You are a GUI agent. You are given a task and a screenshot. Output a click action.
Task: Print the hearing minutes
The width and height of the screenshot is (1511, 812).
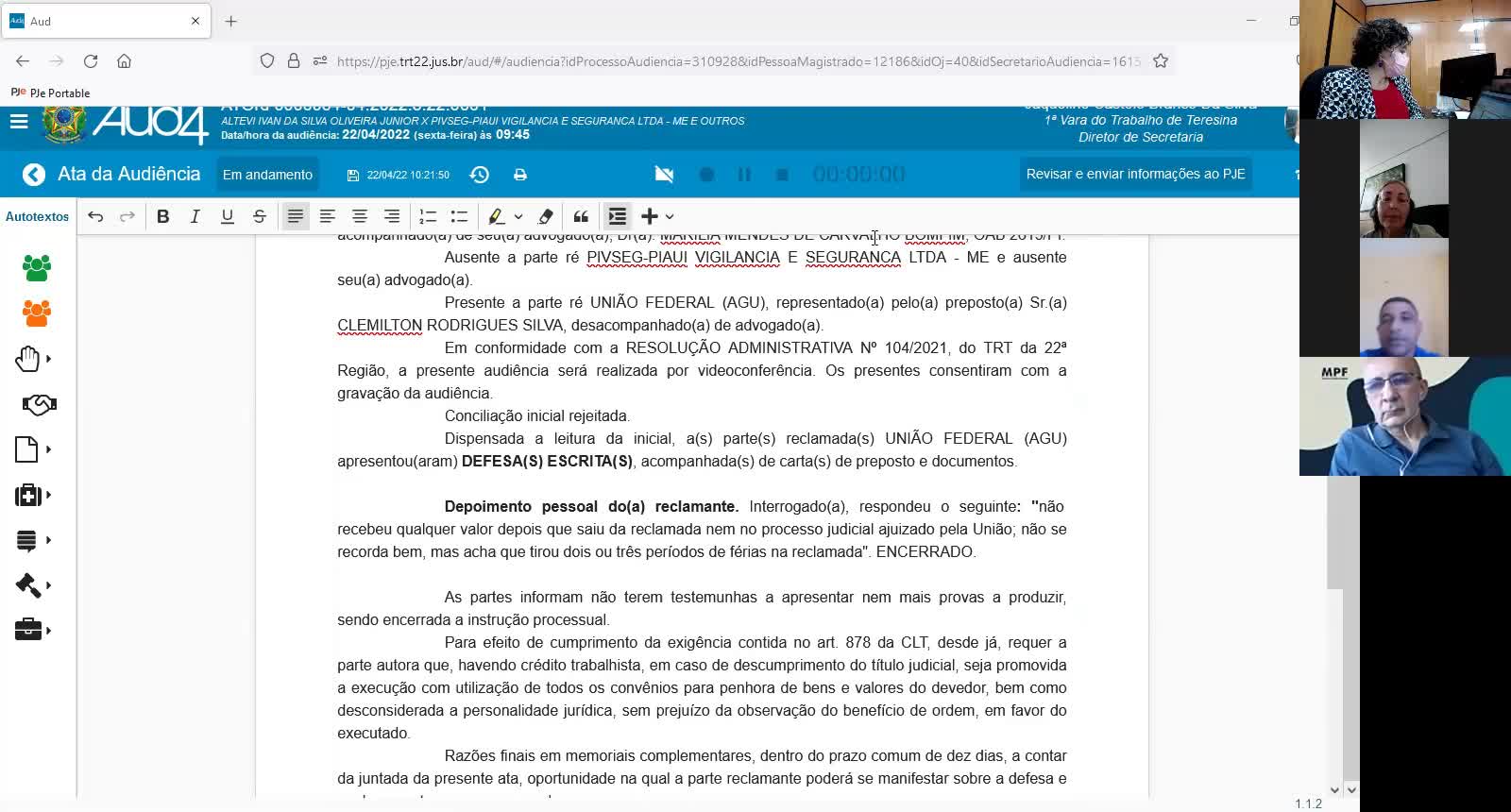520,175
